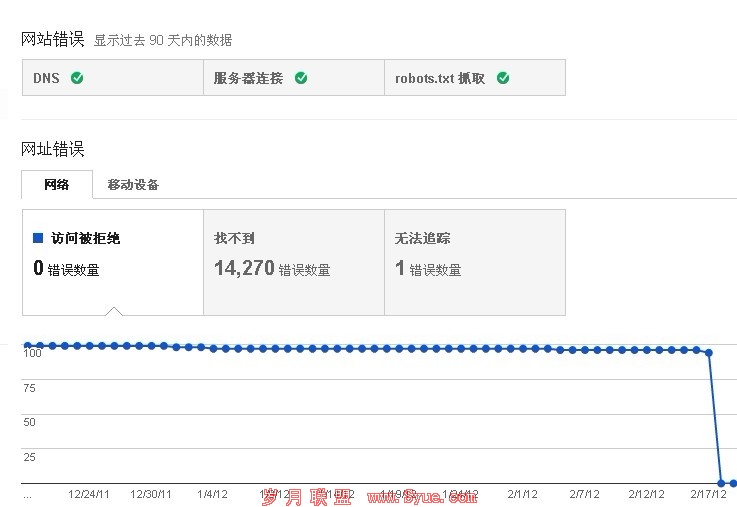
Task: Click the 2/17/12 date label on the axis
Action: (706, 494)
